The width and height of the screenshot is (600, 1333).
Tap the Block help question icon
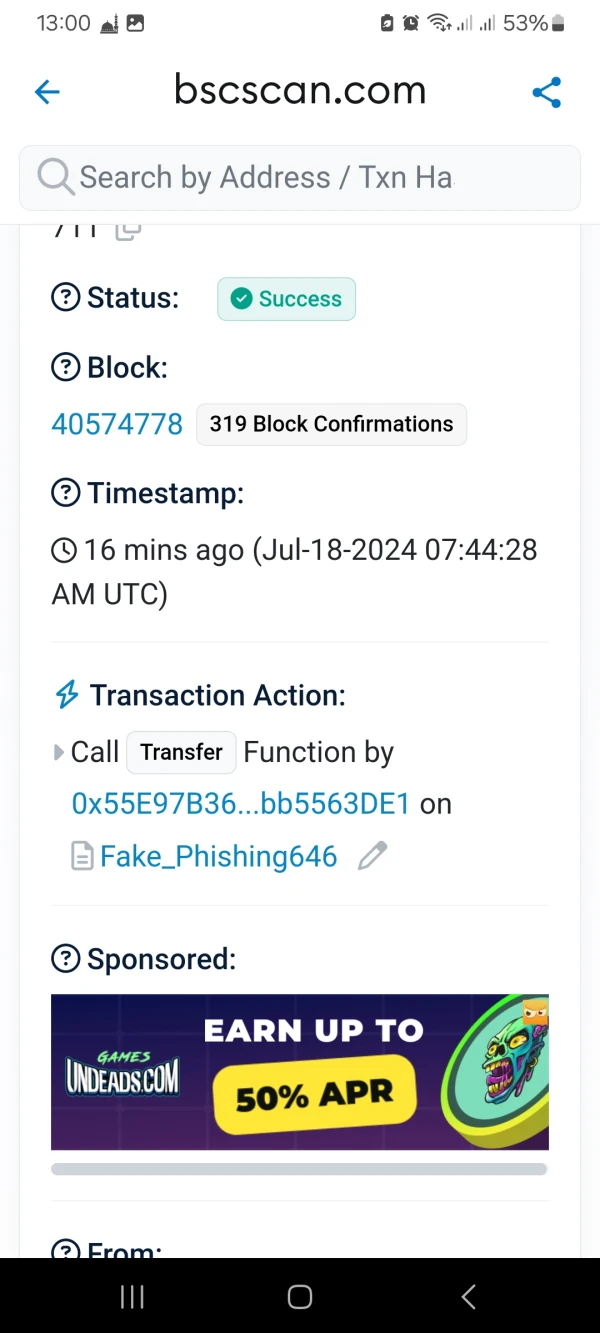point(65,368)
